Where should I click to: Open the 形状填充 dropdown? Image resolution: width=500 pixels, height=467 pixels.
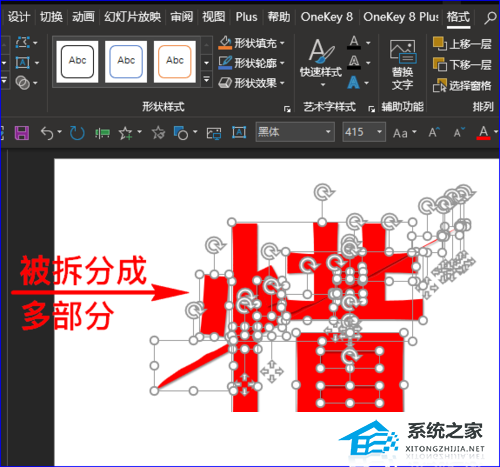(x=252, y=43)
